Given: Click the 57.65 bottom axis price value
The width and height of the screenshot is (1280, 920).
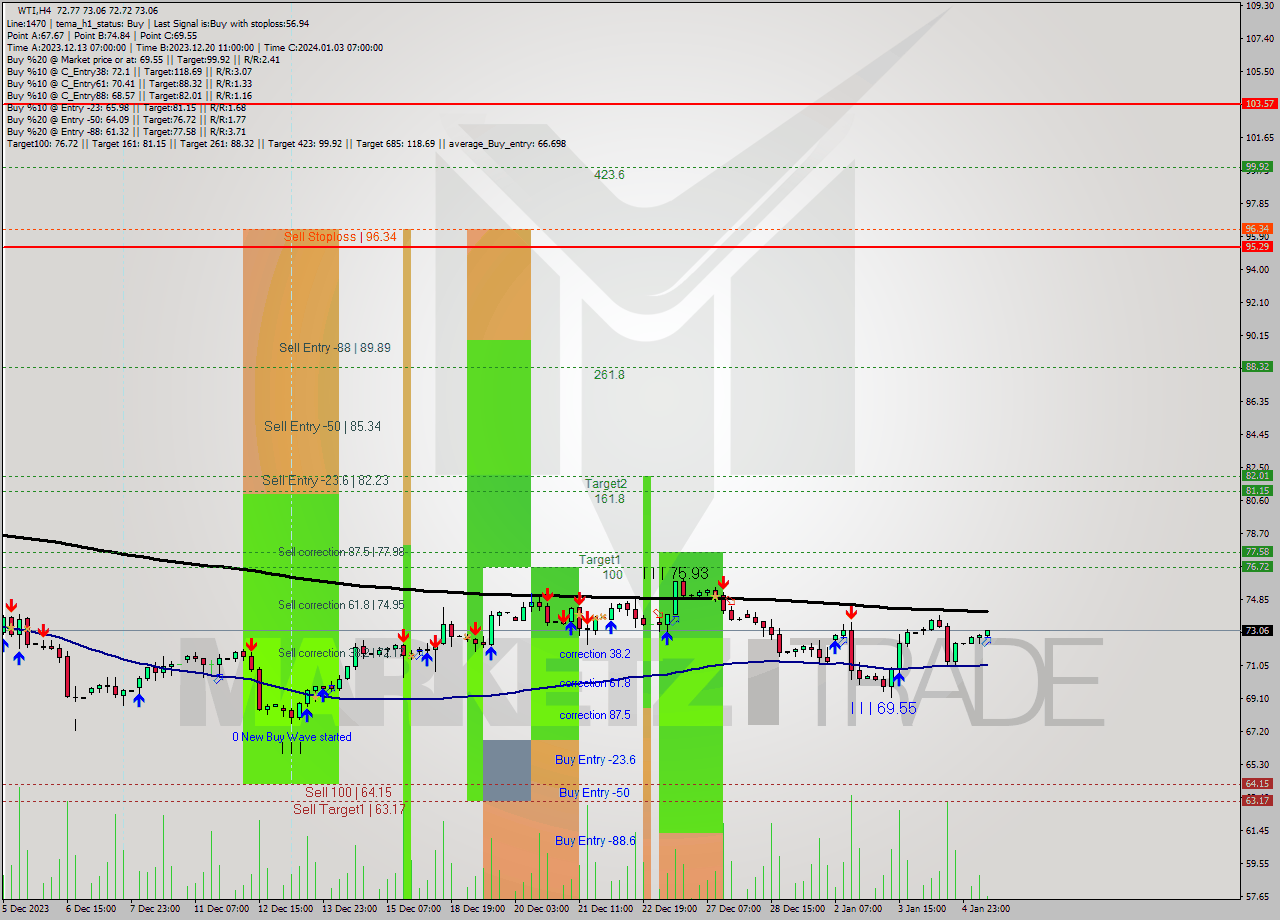Looking at the screenshot, I should 1258,897.
